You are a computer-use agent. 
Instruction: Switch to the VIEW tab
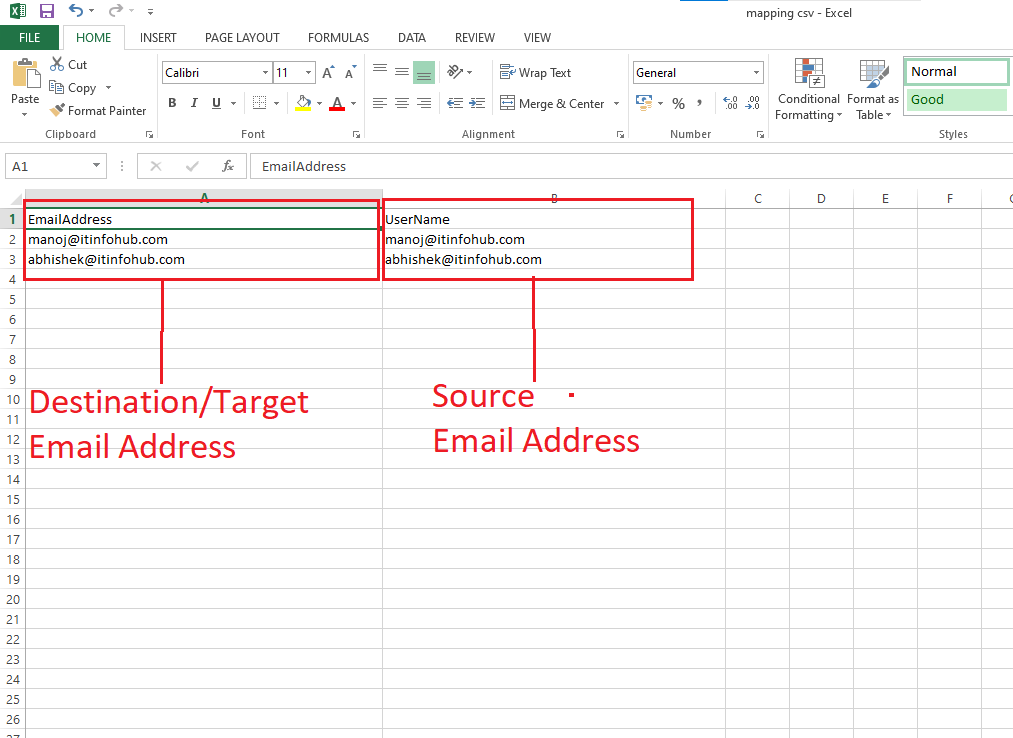tap(538, 37)
